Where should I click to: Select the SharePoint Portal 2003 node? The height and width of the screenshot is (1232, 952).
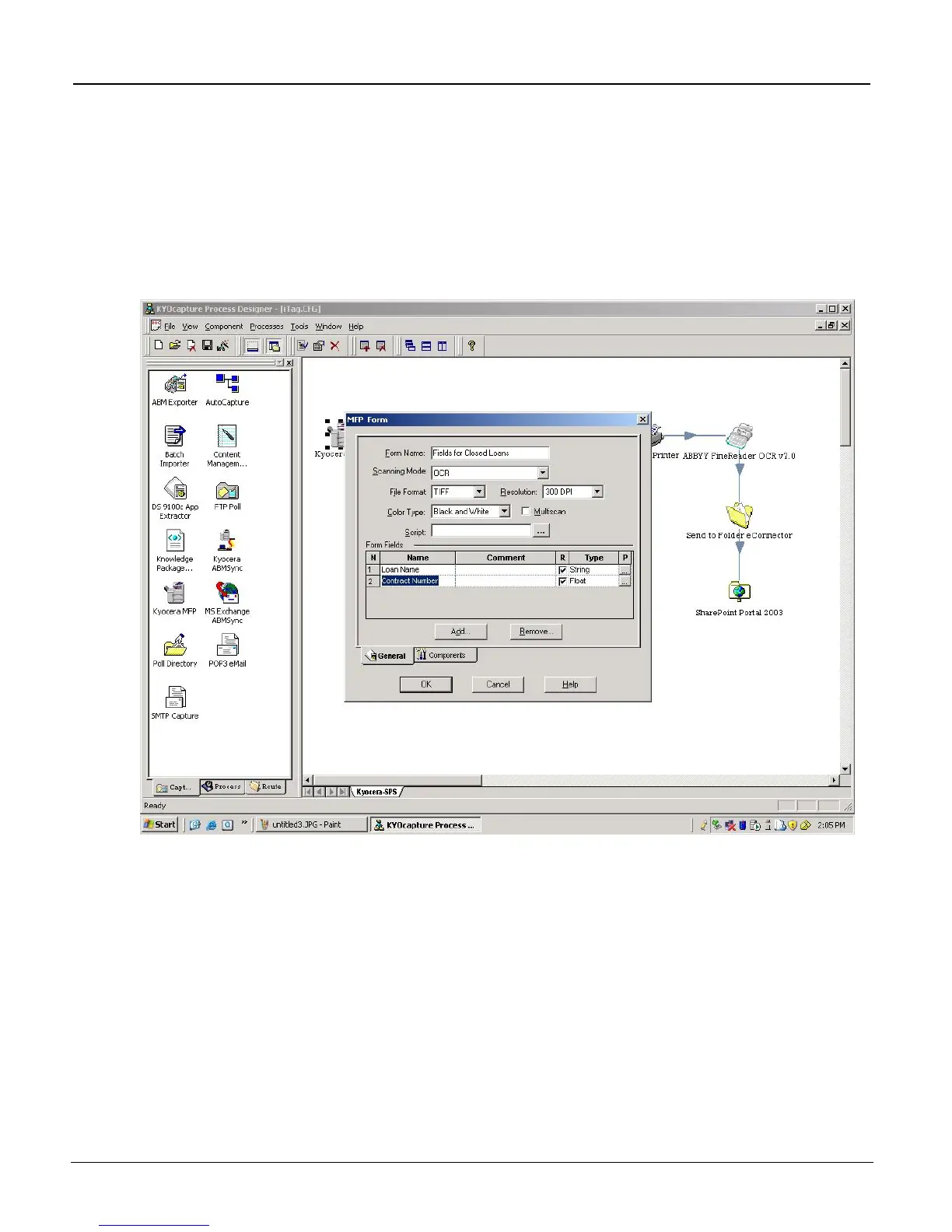(x=739, y=593)
